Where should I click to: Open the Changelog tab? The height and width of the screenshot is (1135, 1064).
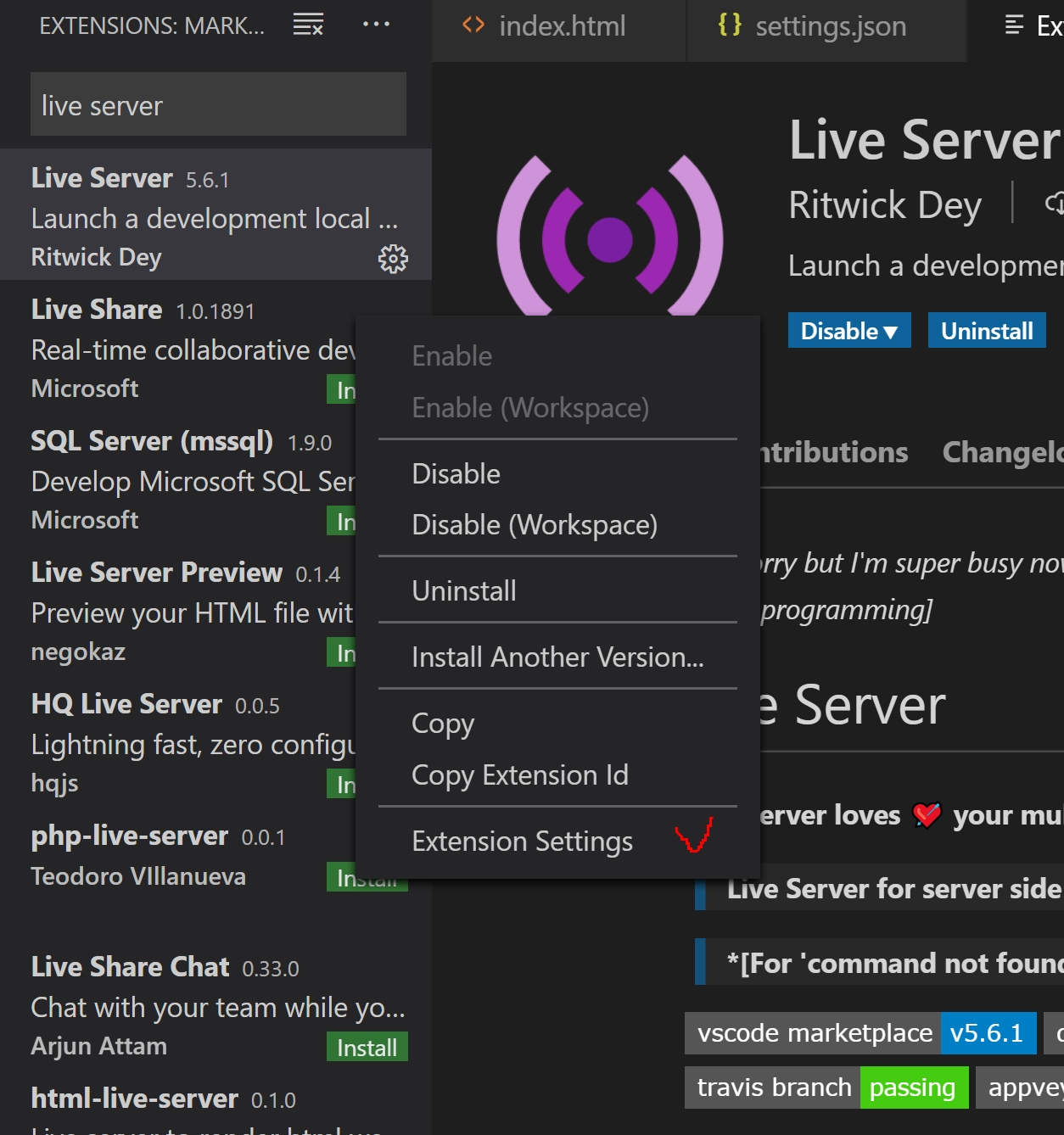click(x=1003, y=452)
